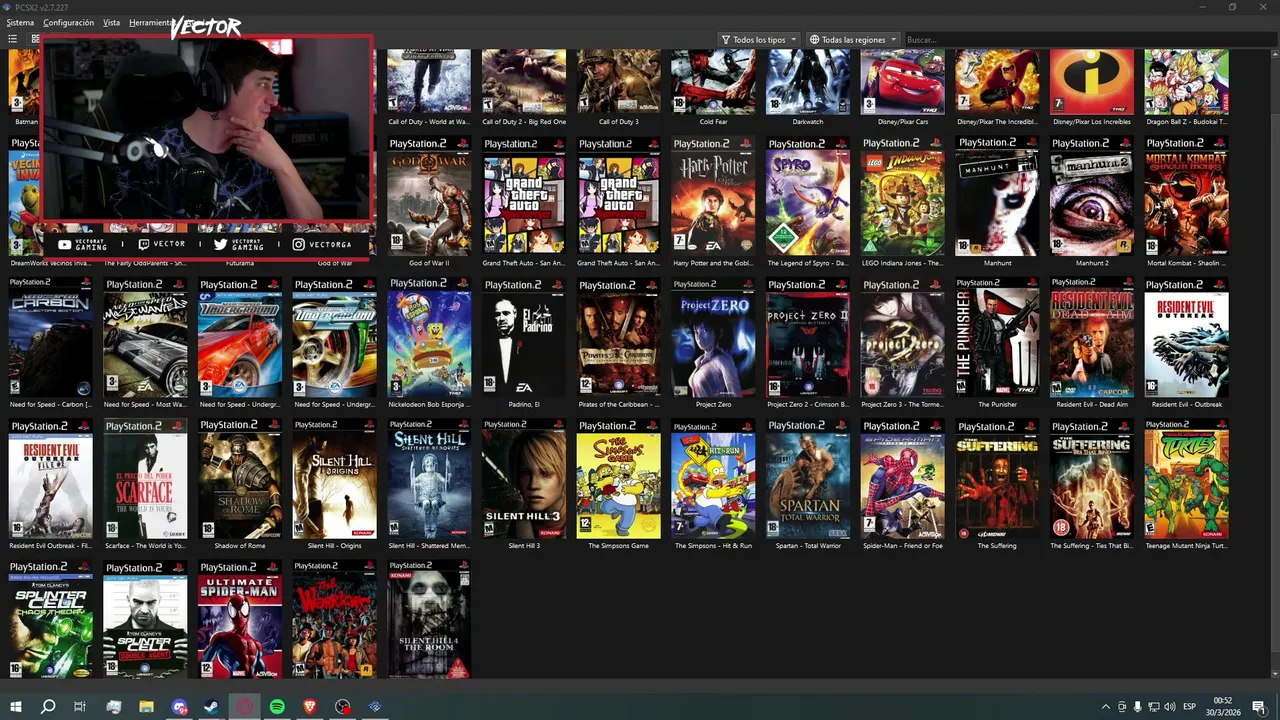Image resolution: width=1280 pixels, height=720 pixels.
Task: Select the Need for Speed Carbon cover
Action: tap(50, 337)
